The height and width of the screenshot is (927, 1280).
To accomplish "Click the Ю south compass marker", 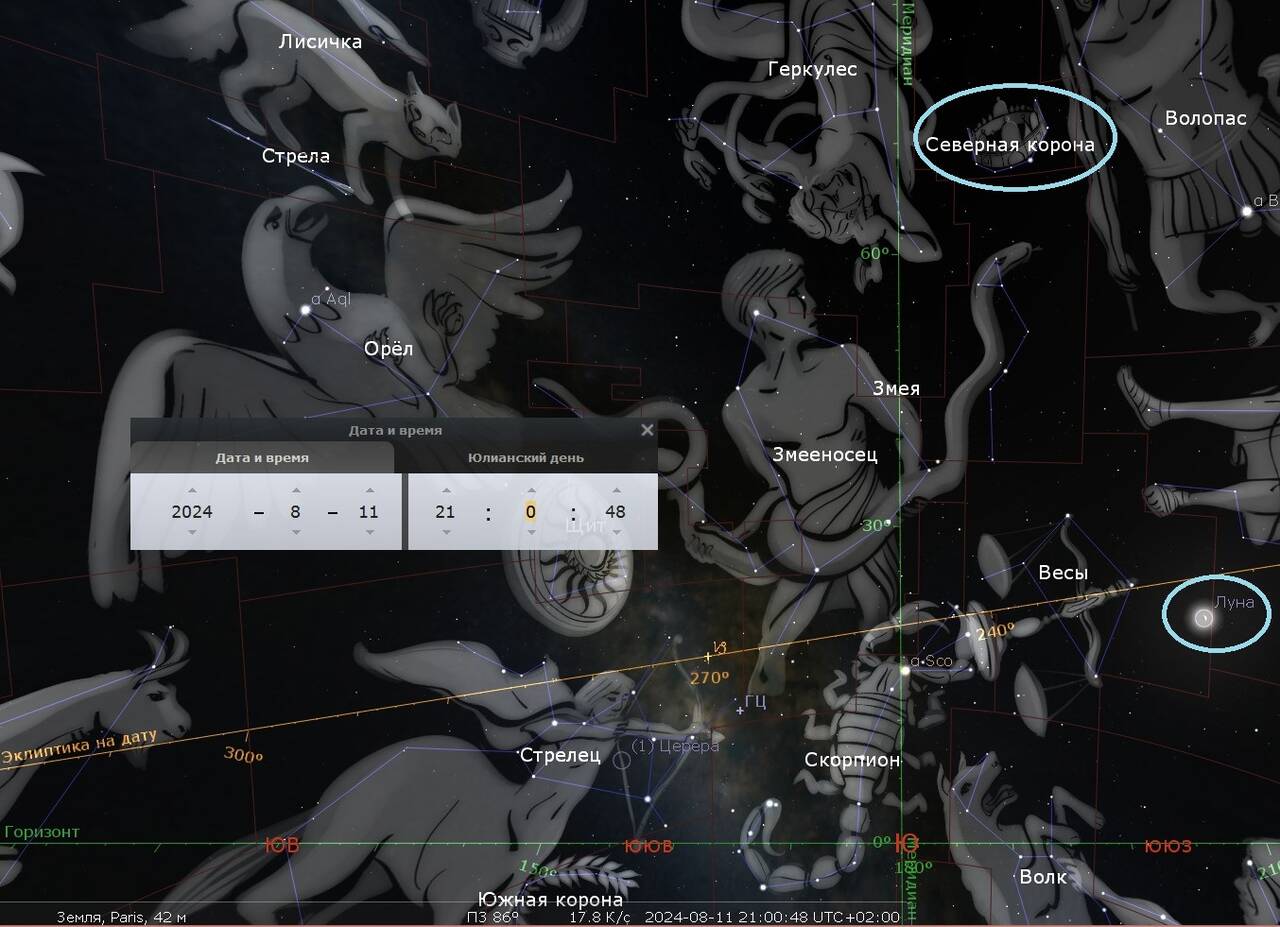I will click(x=907, y=845).
